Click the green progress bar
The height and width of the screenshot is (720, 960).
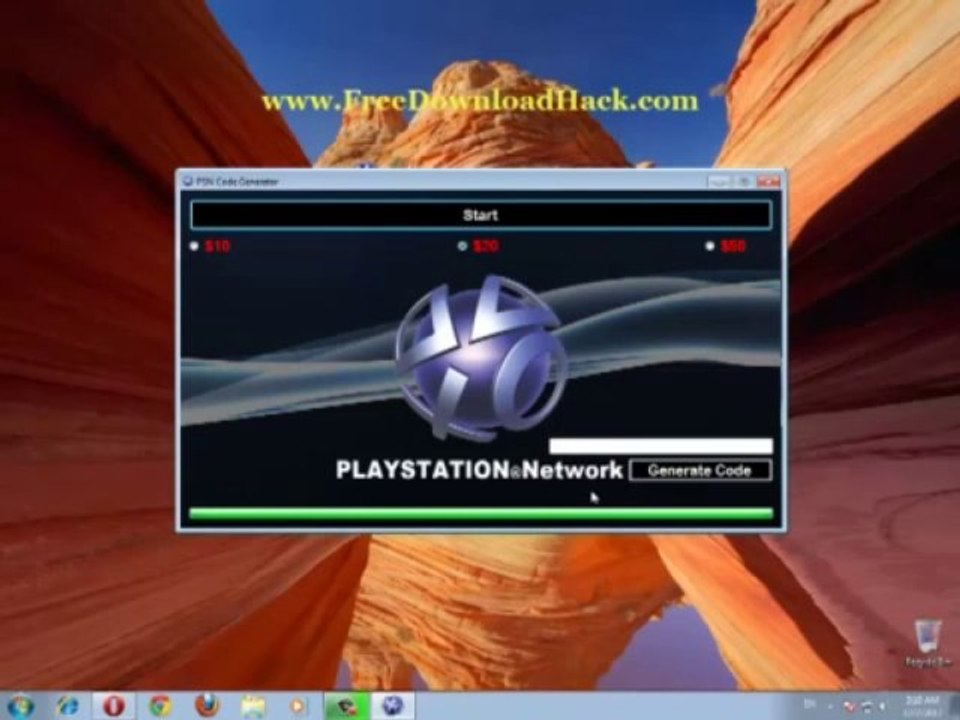pyautogui.click(x=481, y=514)
